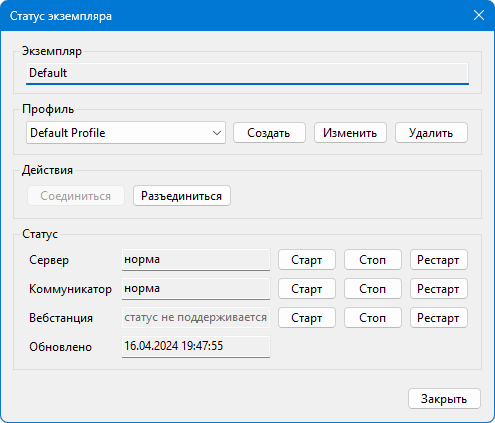Image resolution: width=495 pixels, height=423 pixels.
Task: Click the Сервер status field
Action: pyautogui.click(x=196, y=260)
